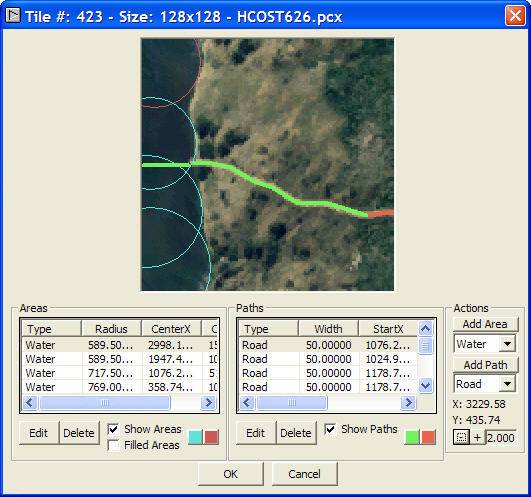This screenshot has width=531, height=497.
Task: Click the green path color swatch
Action: 412,437
